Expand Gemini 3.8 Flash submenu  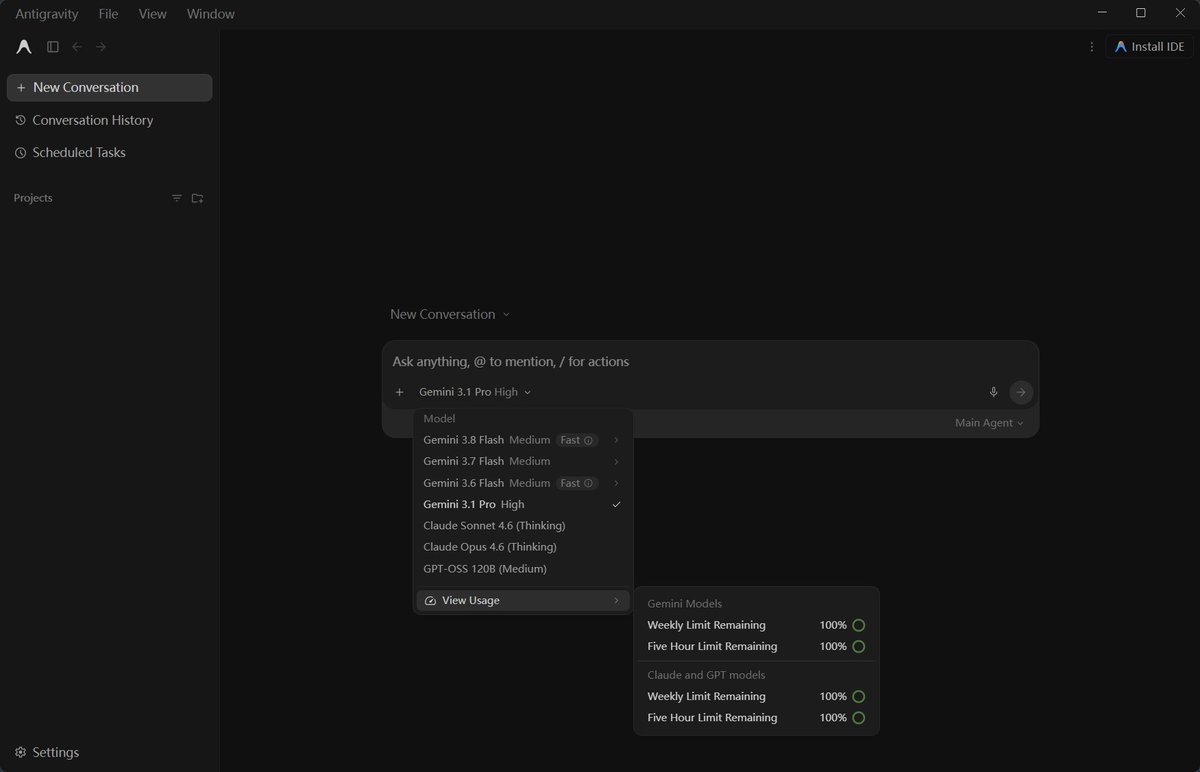616,440
